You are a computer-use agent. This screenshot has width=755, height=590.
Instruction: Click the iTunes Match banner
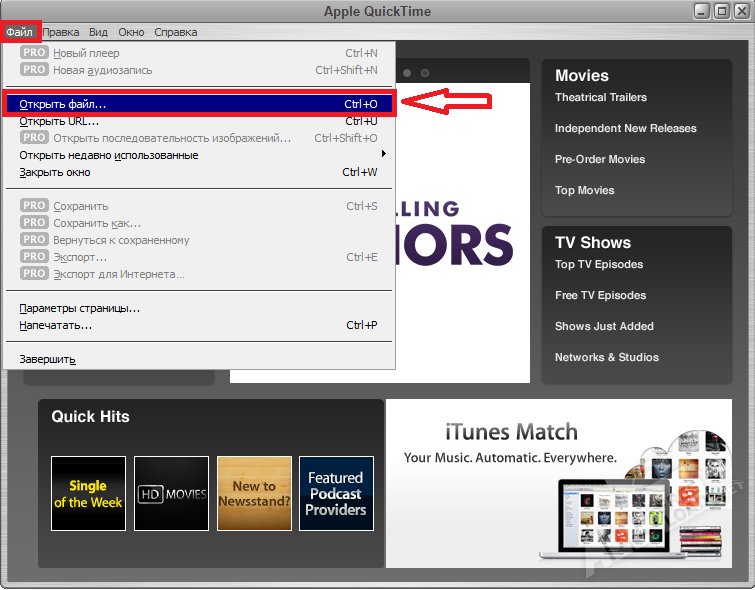tap(565, 483)
